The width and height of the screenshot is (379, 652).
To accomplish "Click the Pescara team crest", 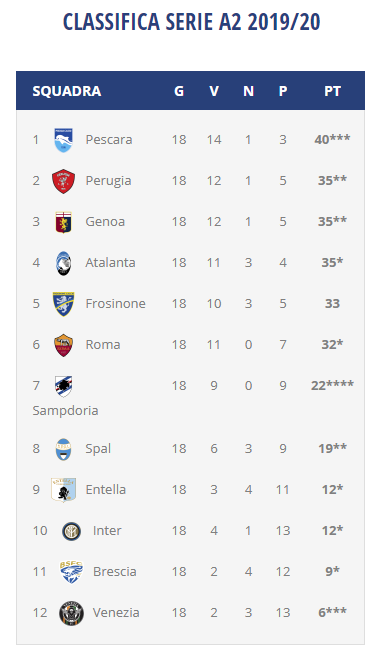I will [x=64, y=140].
